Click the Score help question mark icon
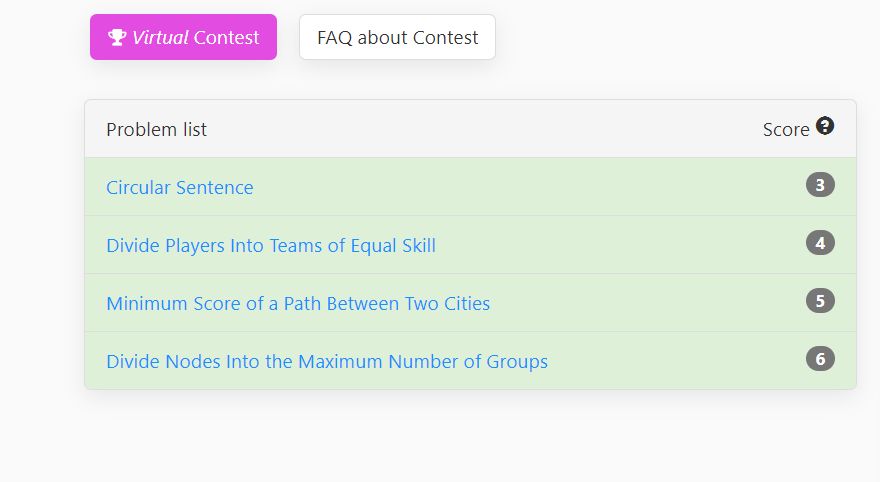 pyautogui.click(x=824, y=126)
